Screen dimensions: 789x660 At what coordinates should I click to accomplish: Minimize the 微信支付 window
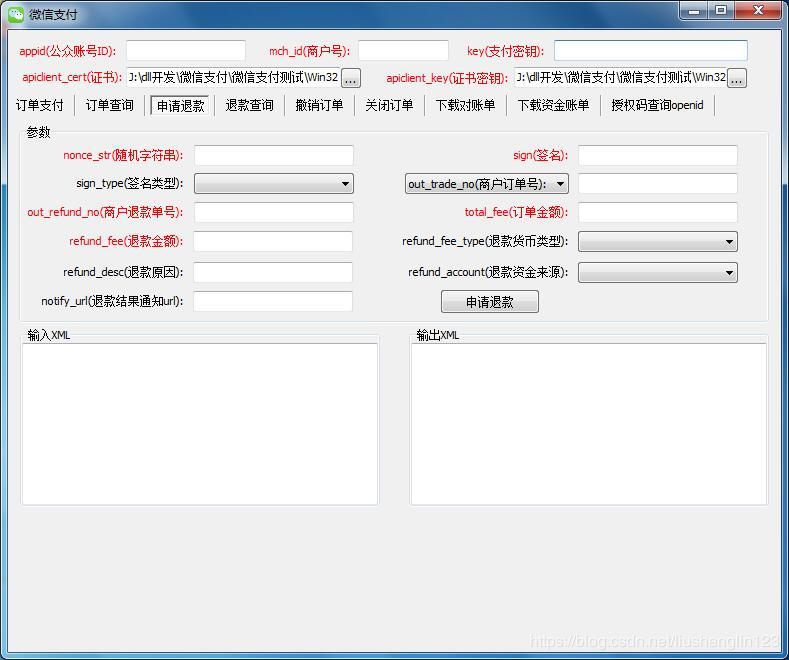click(694, 11)
